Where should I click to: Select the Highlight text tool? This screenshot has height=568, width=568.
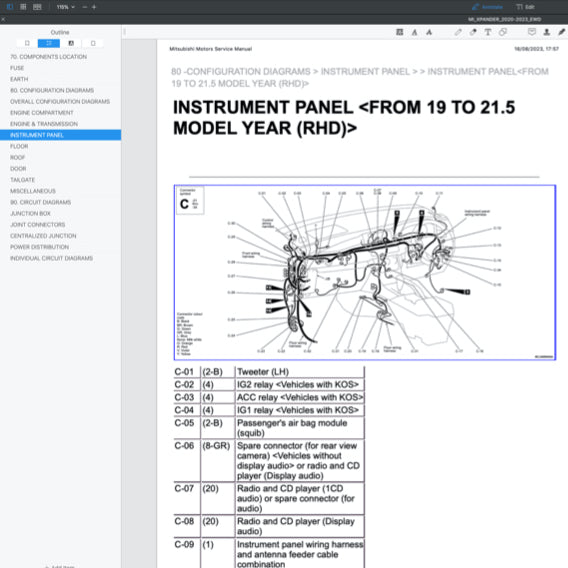click(x=400, y=32)
